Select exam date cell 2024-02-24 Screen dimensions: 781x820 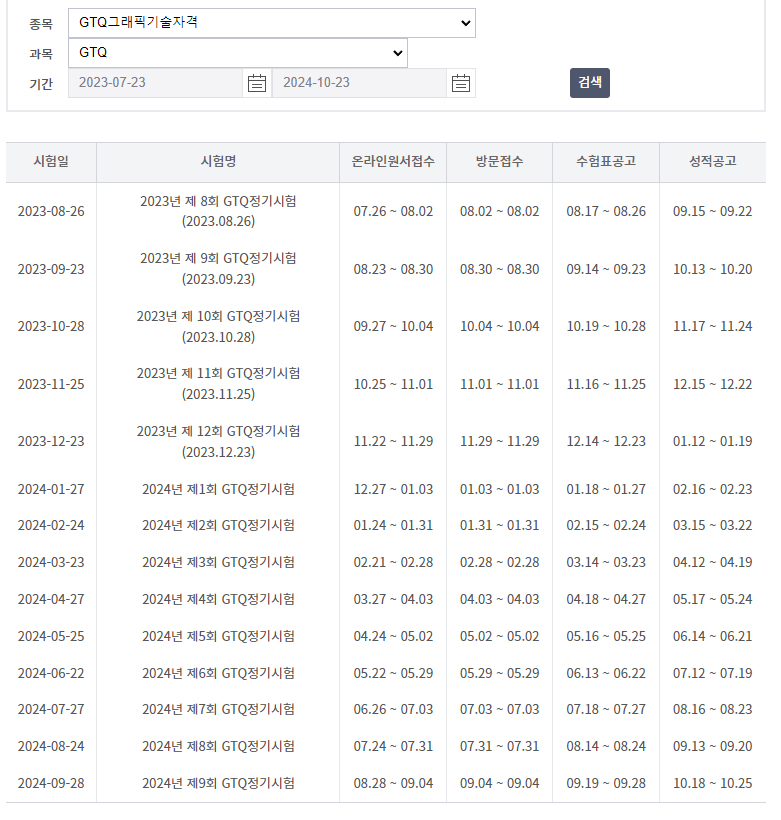(x=51, y=525)
